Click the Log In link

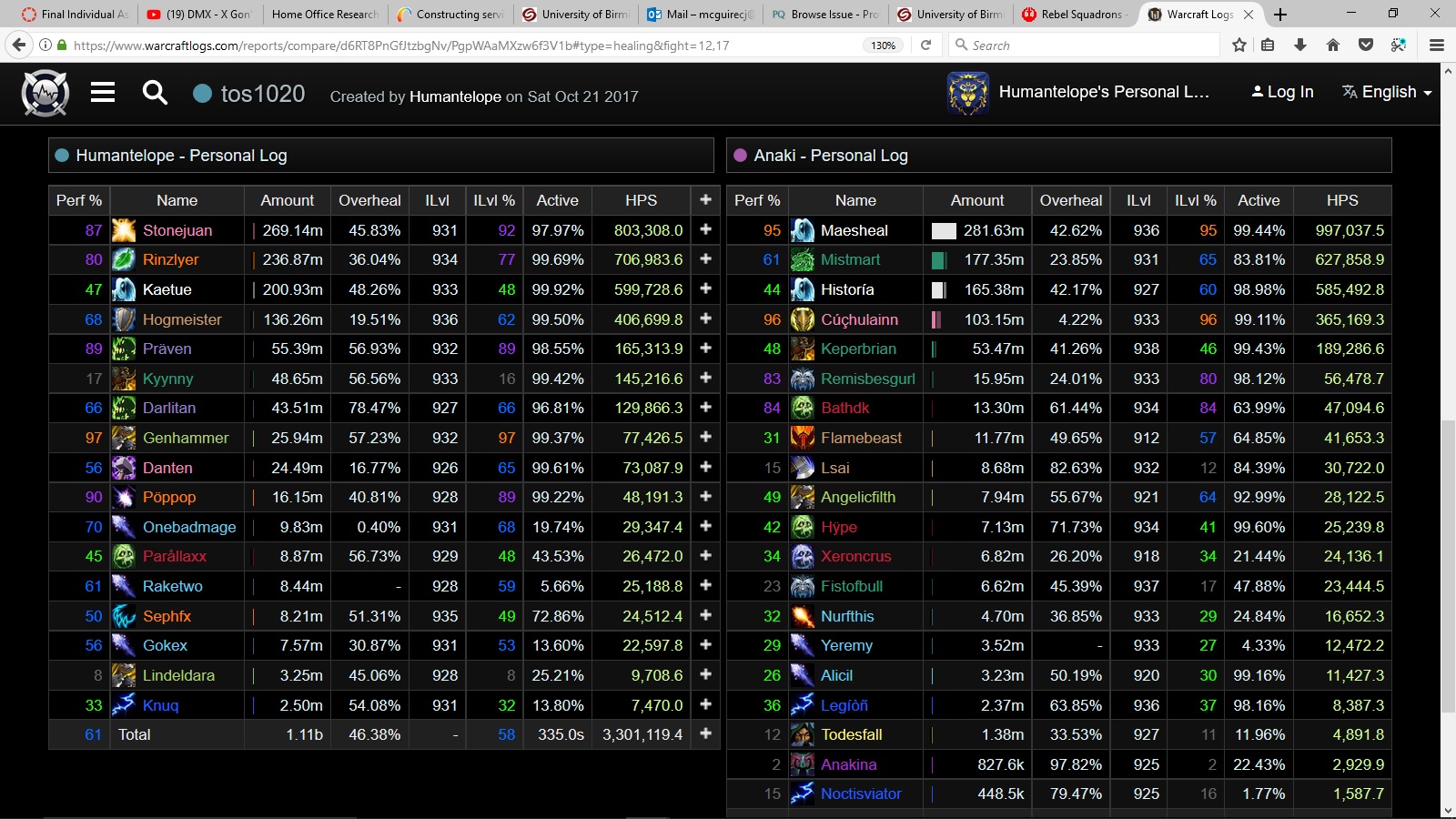[1283, 92]
